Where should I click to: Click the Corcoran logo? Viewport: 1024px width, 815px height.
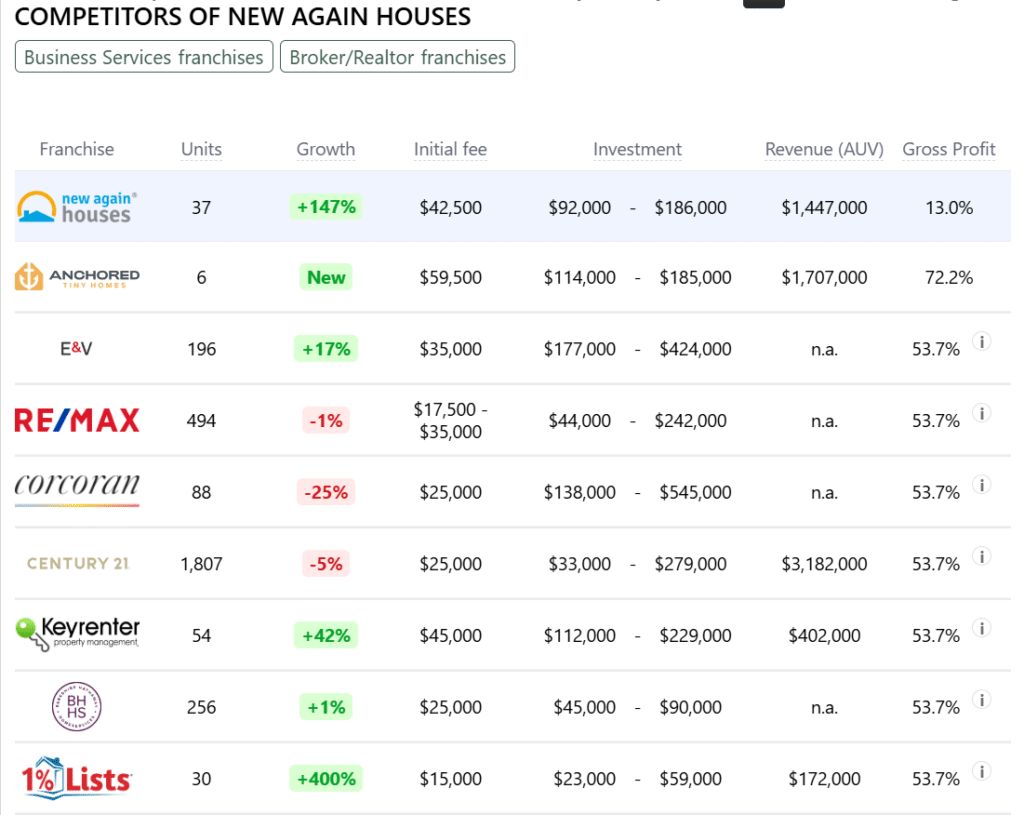tap(77, 489)
